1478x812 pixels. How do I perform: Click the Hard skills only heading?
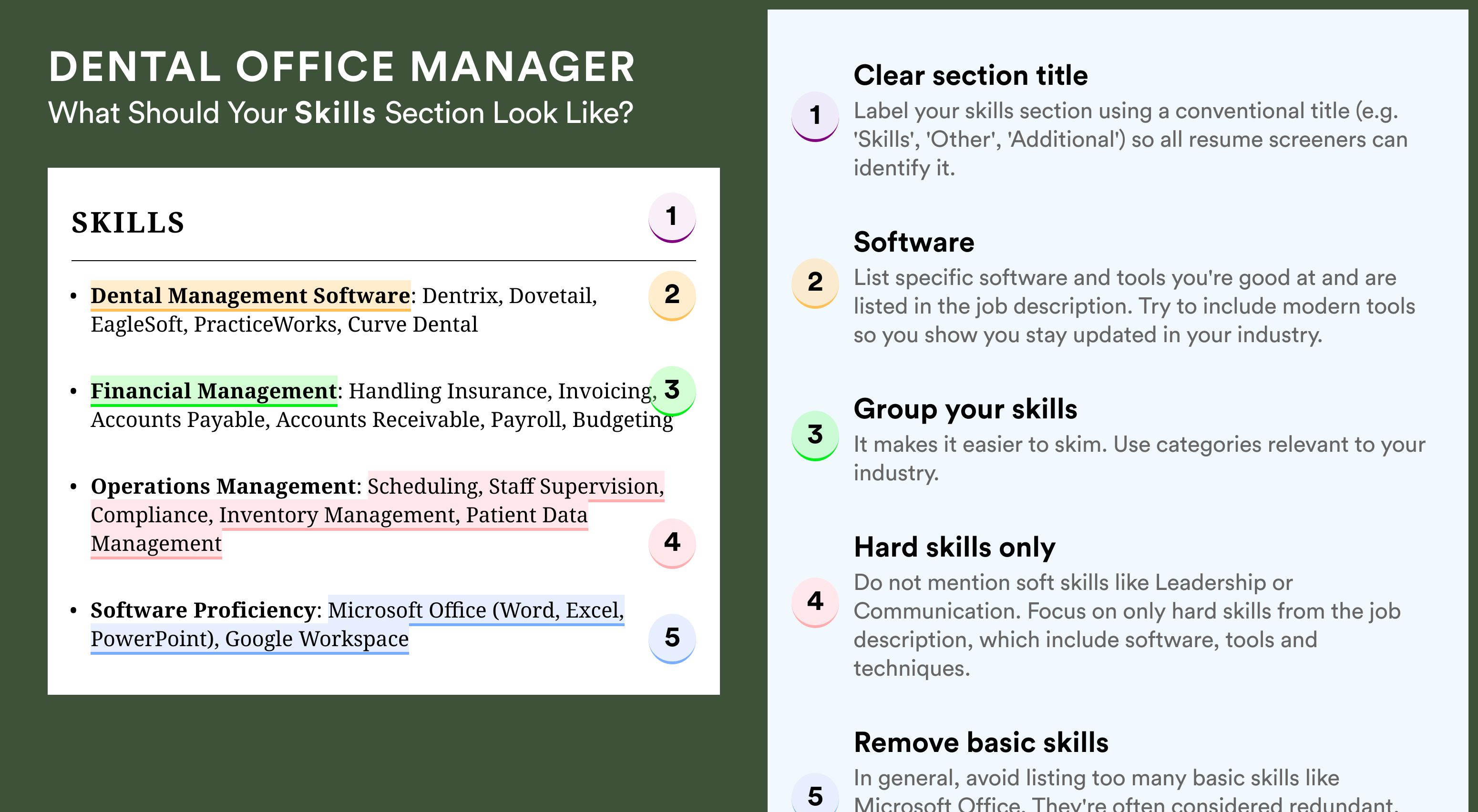[x=954, y=547]
